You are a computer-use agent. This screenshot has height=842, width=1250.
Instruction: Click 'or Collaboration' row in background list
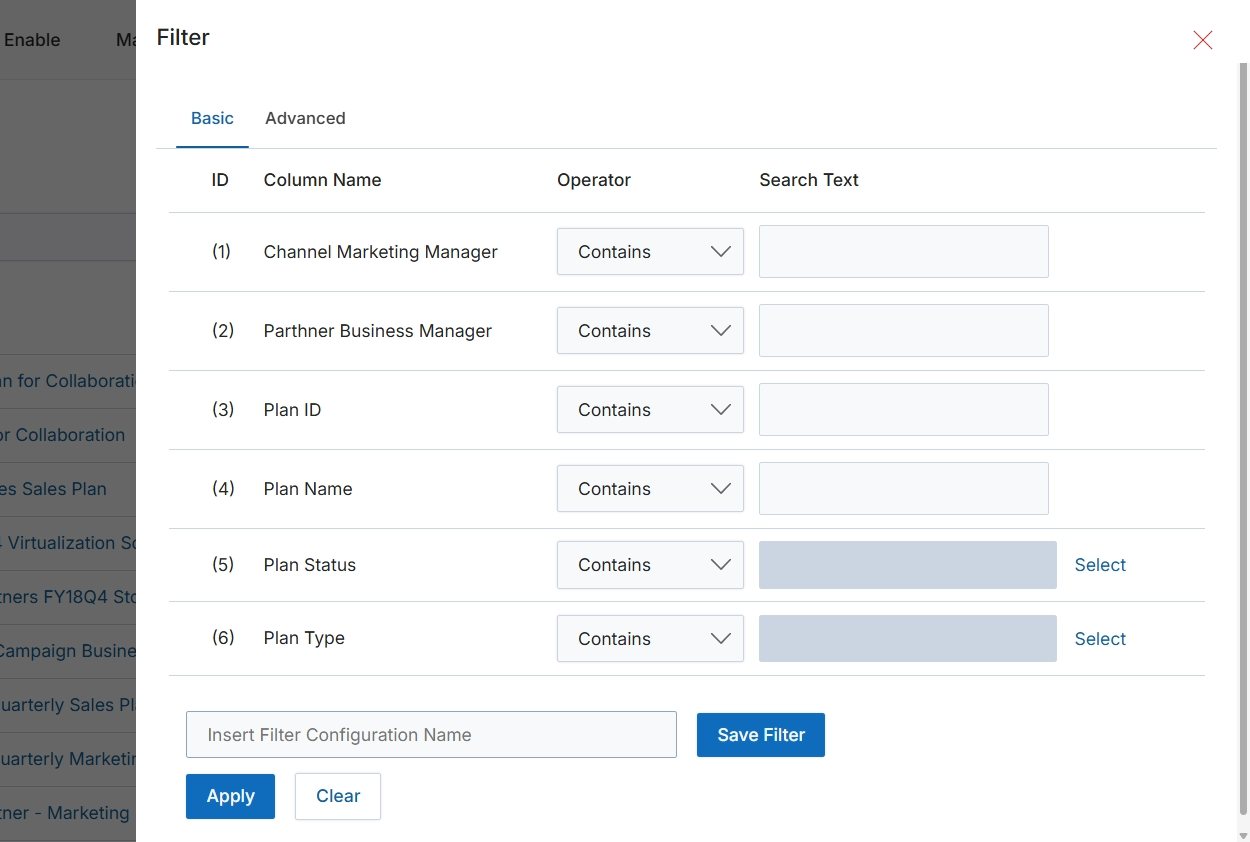coord(62,435)
